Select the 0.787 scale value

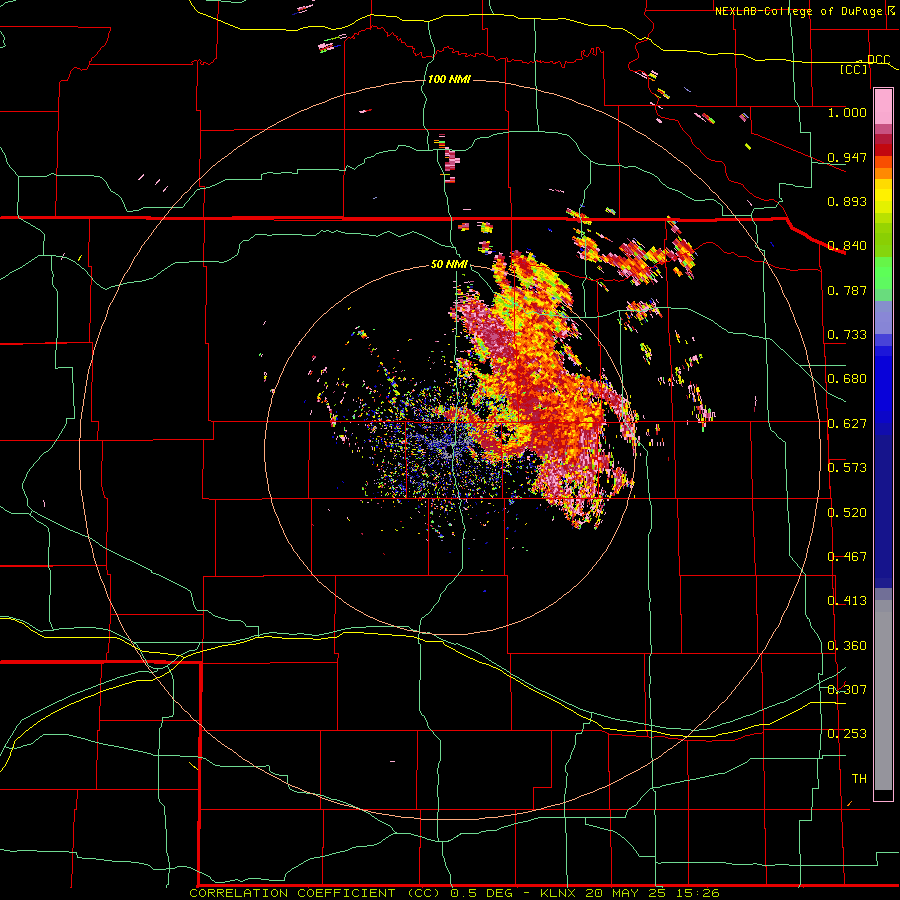click(x=847, y=290)
